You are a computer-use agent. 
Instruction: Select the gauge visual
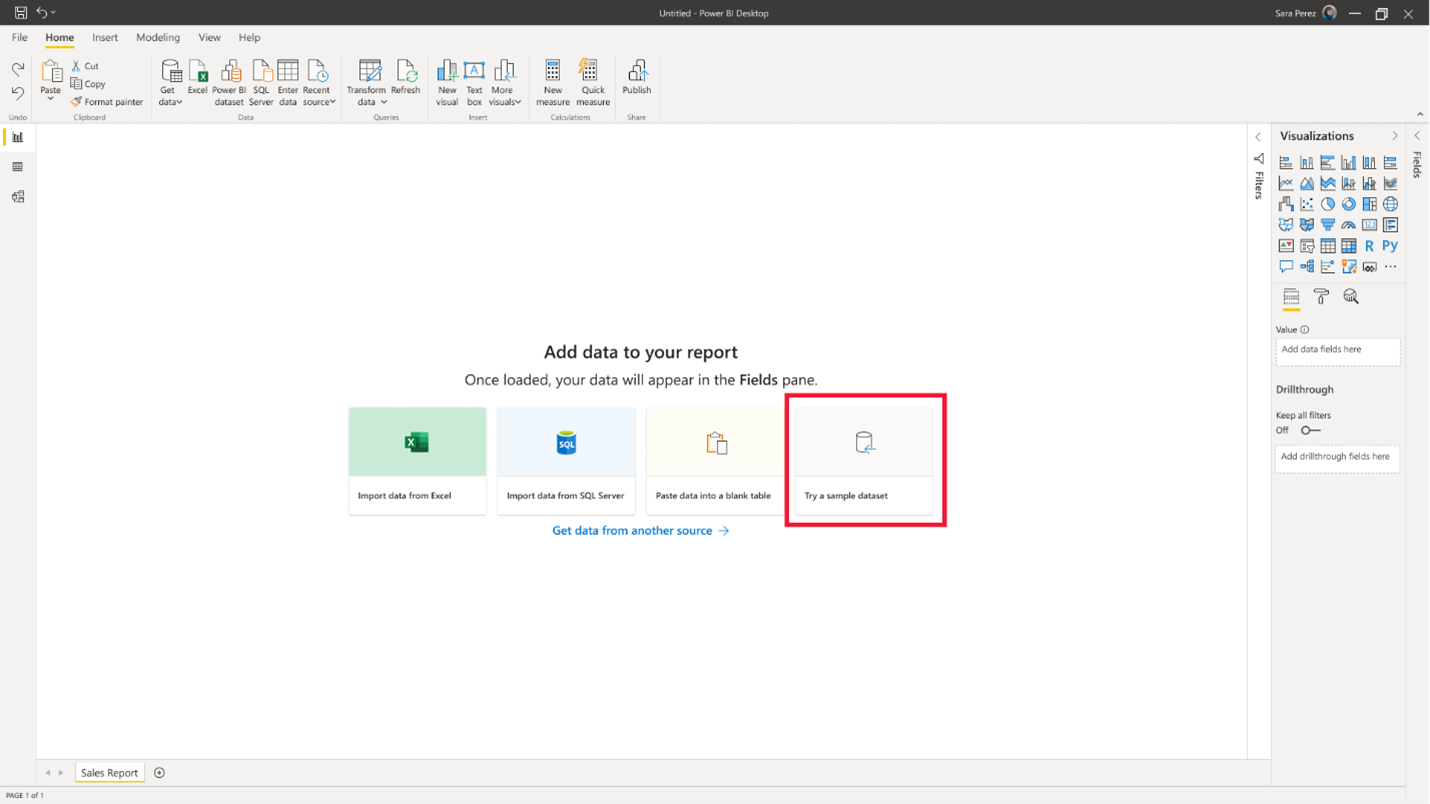1349,224
